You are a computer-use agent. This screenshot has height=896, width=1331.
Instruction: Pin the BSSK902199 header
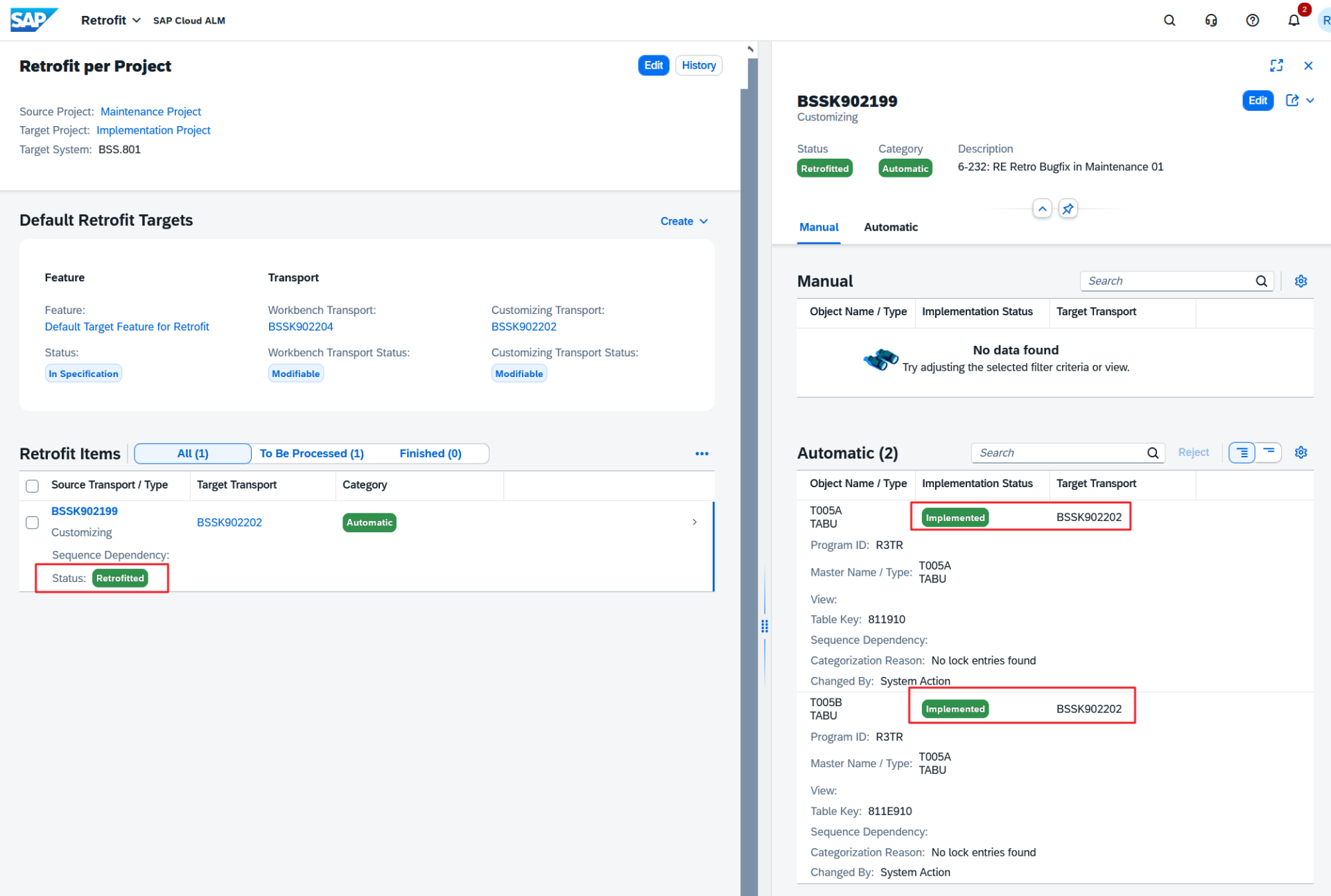[x=1068, y=209]
